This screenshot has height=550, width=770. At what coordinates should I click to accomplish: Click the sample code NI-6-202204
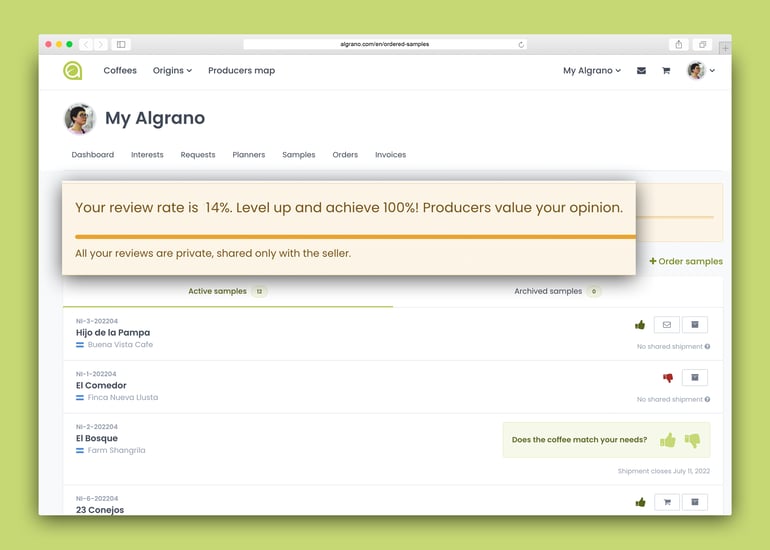(97, 498)
